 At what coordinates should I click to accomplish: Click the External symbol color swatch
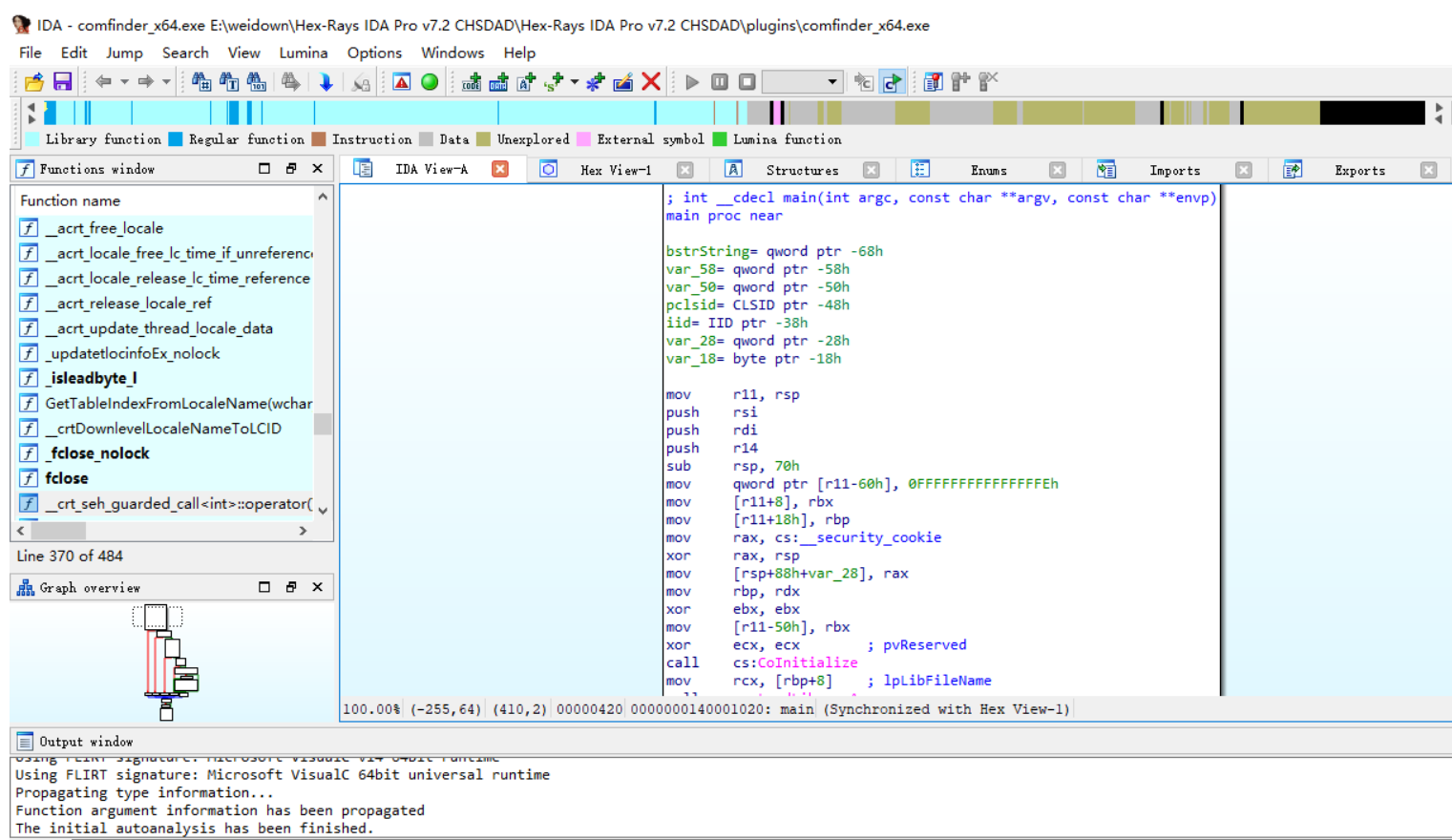[x=584, y=139]
